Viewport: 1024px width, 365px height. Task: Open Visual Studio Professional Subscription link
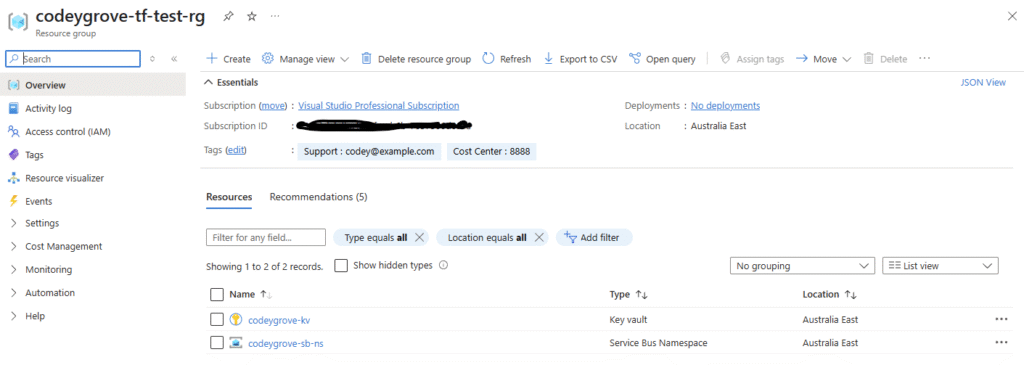379,105
